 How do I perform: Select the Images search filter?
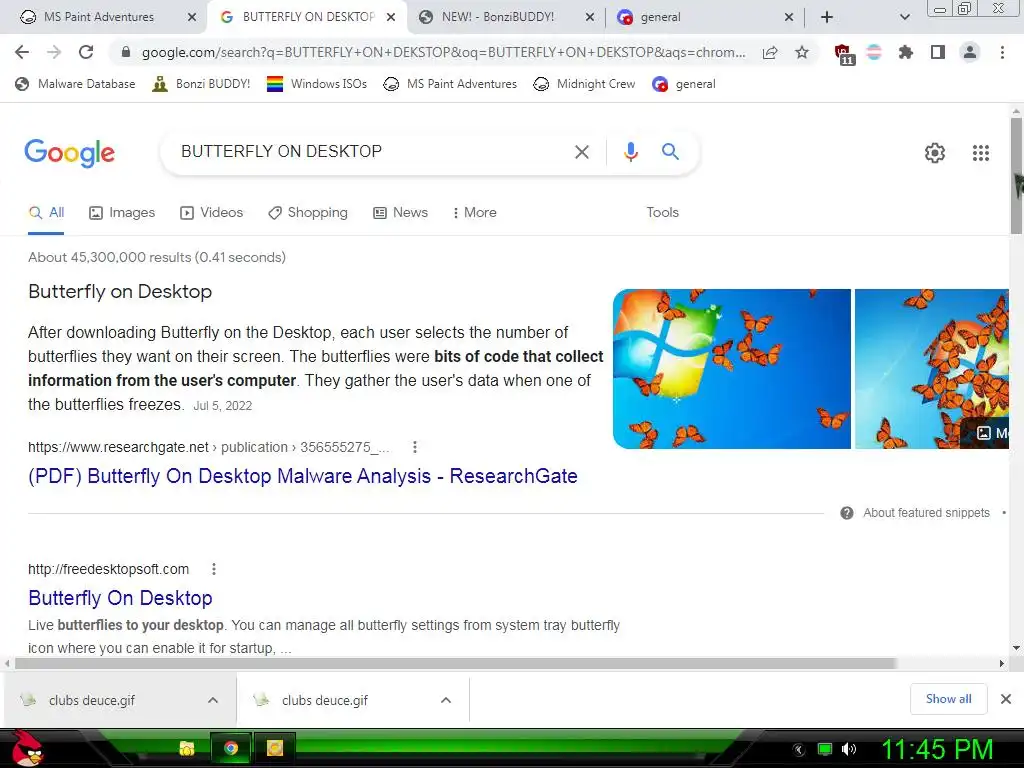click(x=122, y=213)
